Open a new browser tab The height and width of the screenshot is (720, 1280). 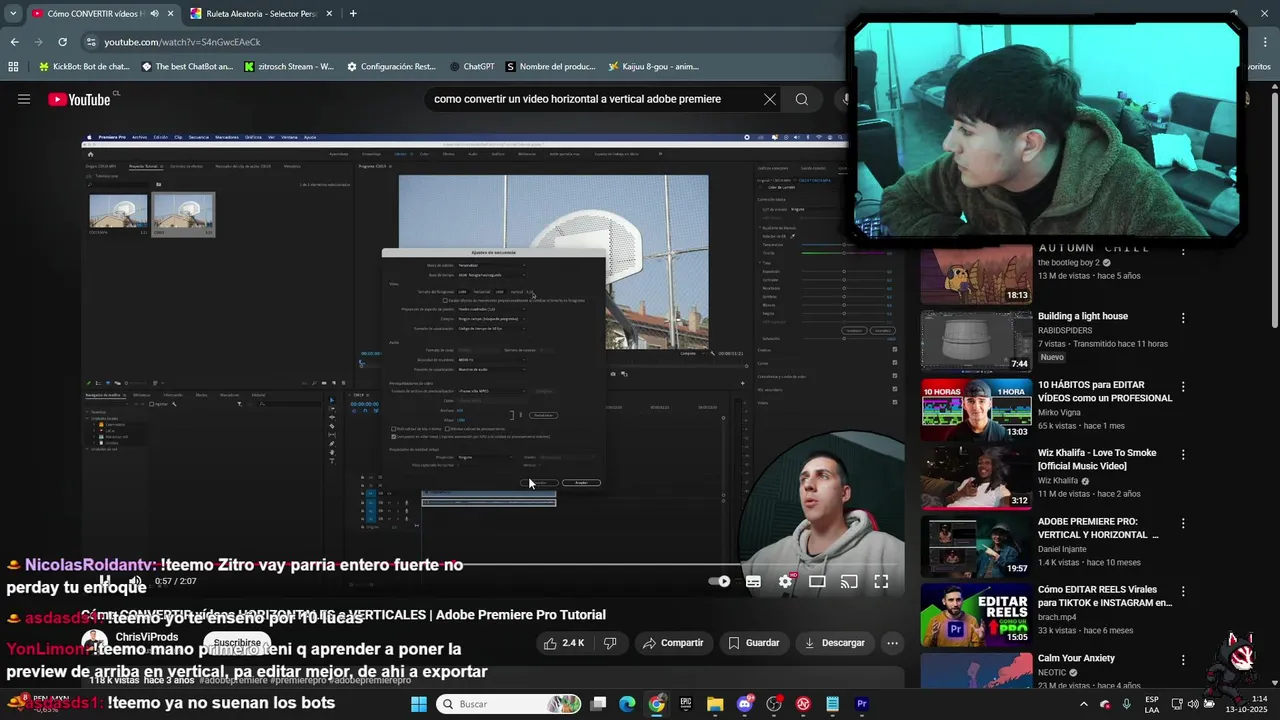(x=353, y=14)
